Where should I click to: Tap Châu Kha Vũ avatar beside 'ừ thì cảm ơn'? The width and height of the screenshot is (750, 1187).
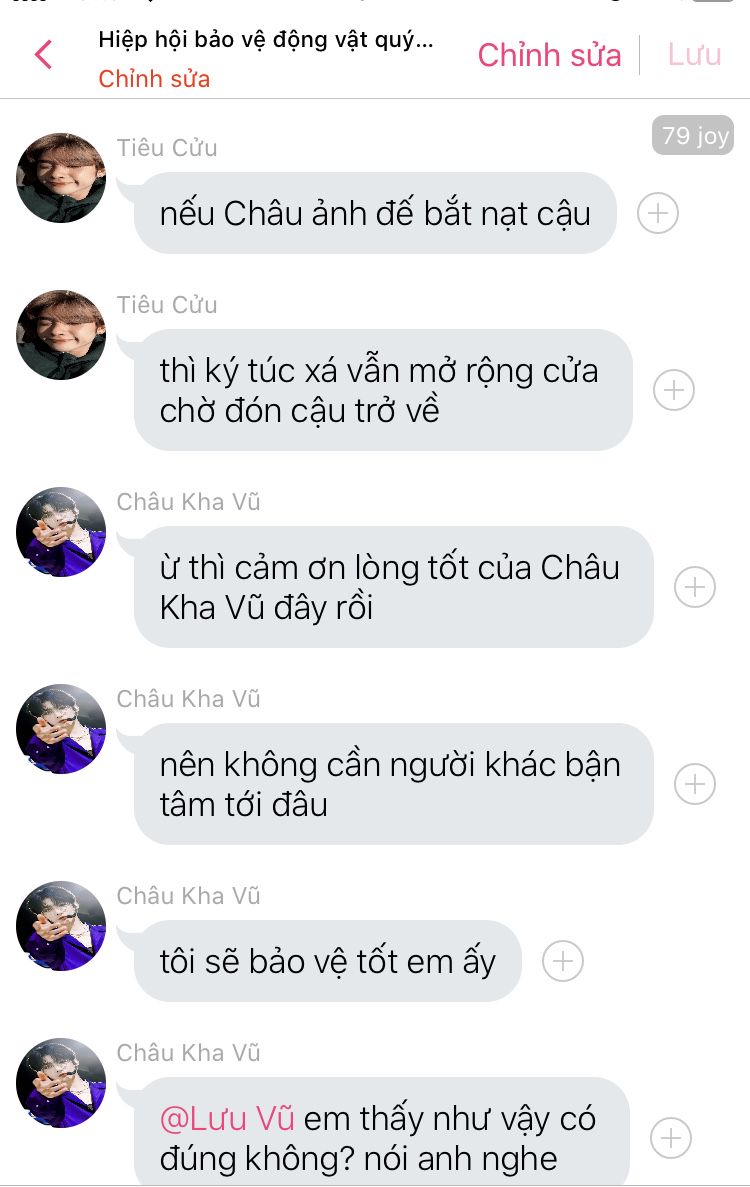pos(61,531)
